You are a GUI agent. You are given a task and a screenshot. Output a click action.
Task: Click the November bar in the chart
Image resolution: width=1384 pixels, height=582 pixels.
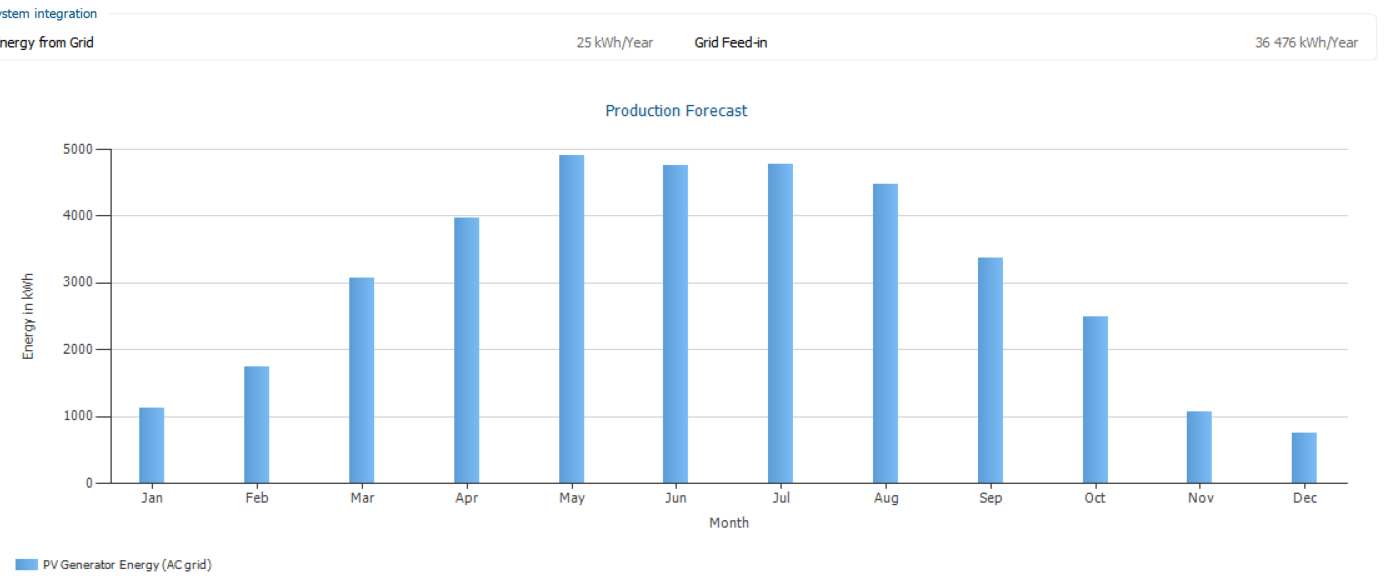[x=1199, y=447]
